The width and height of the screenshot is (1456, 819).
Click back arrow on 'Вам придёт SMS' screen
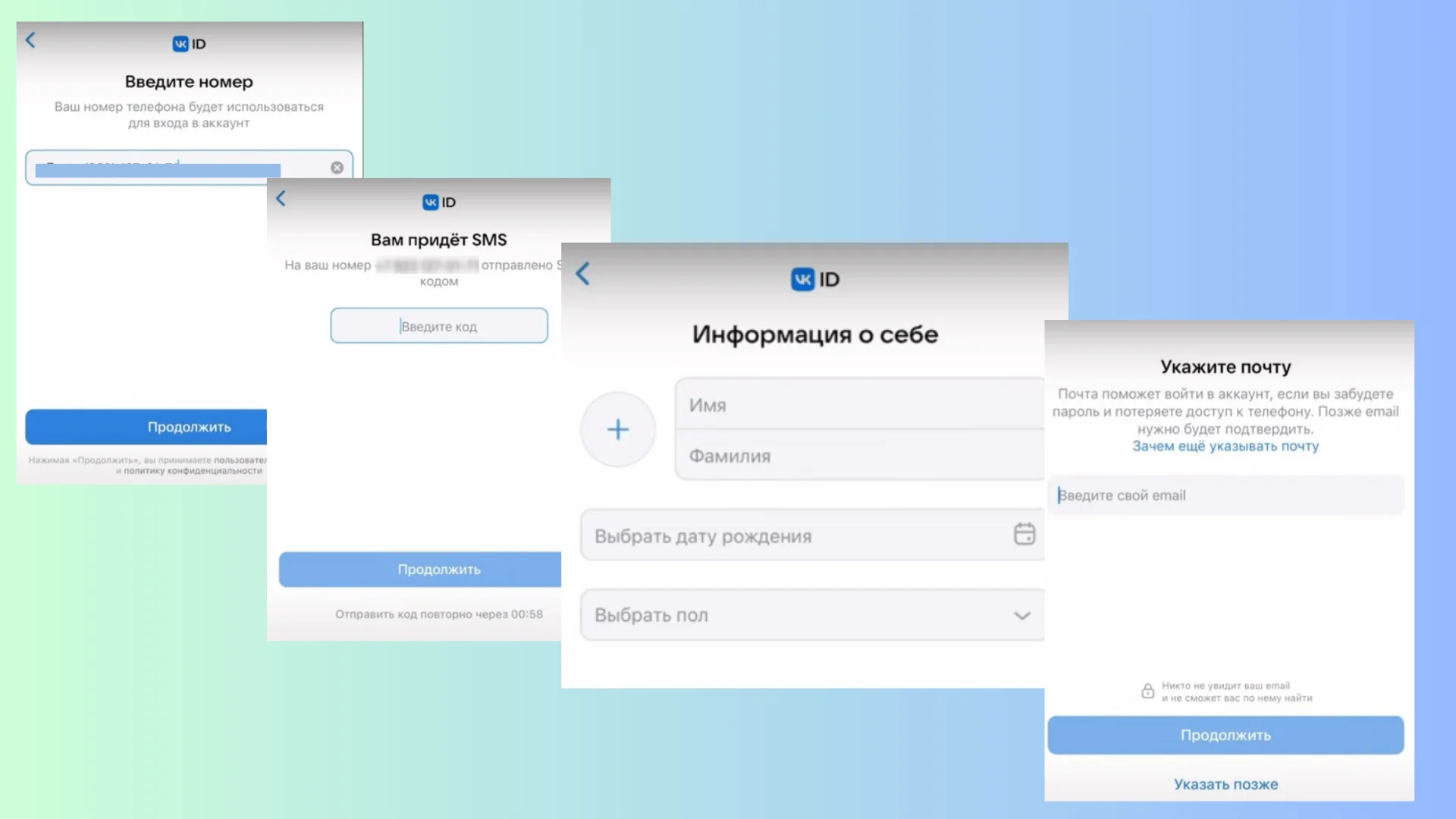point(281,199)
